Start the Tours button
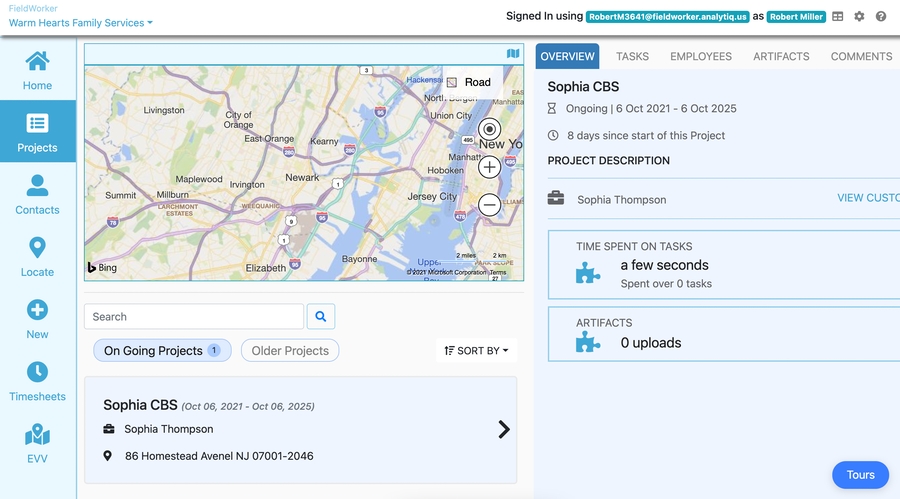This screenshot has height=499, width=900. pyautogui.click(x=860, y=475)
